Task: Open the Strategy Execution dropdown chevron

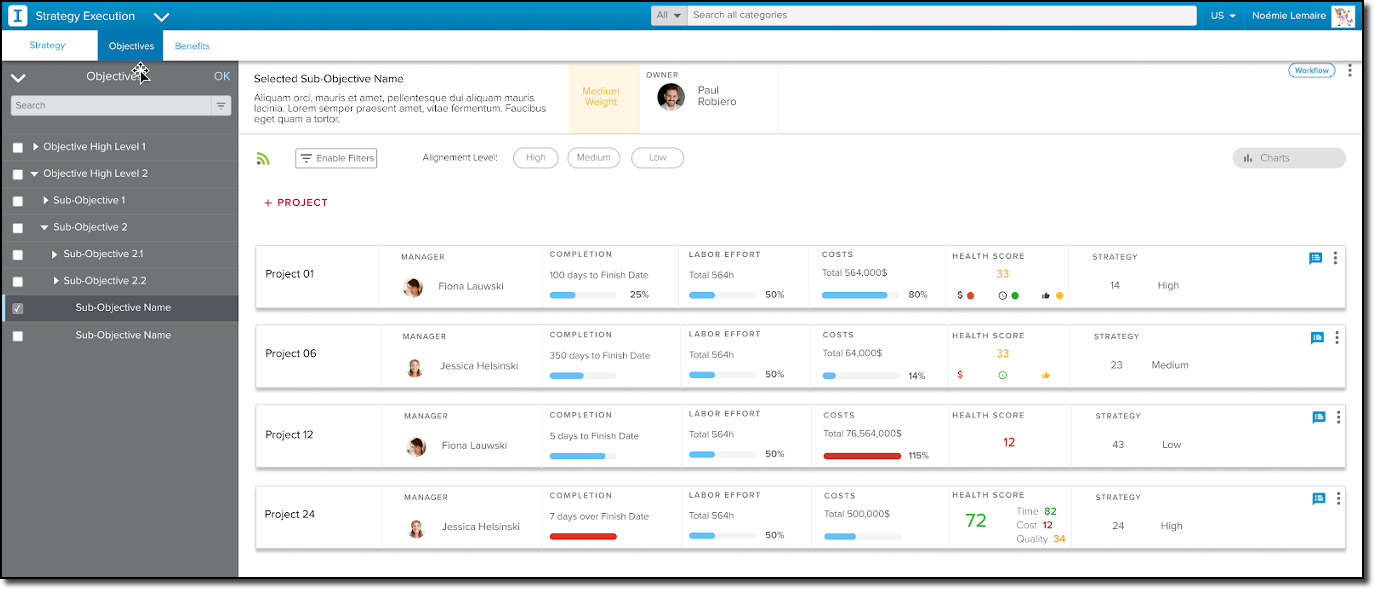Action: point(161,17)
